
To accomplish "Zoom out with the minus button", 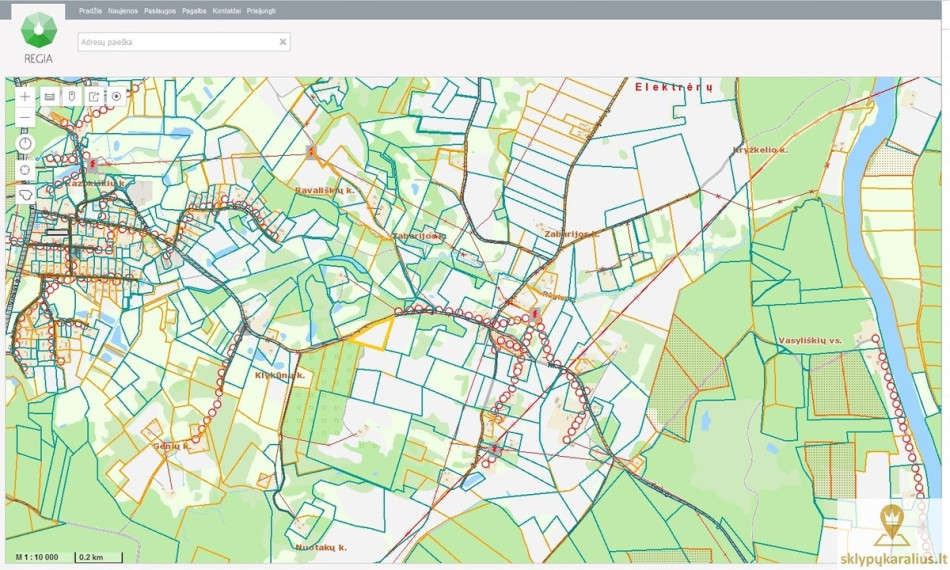I will [25, 117].
